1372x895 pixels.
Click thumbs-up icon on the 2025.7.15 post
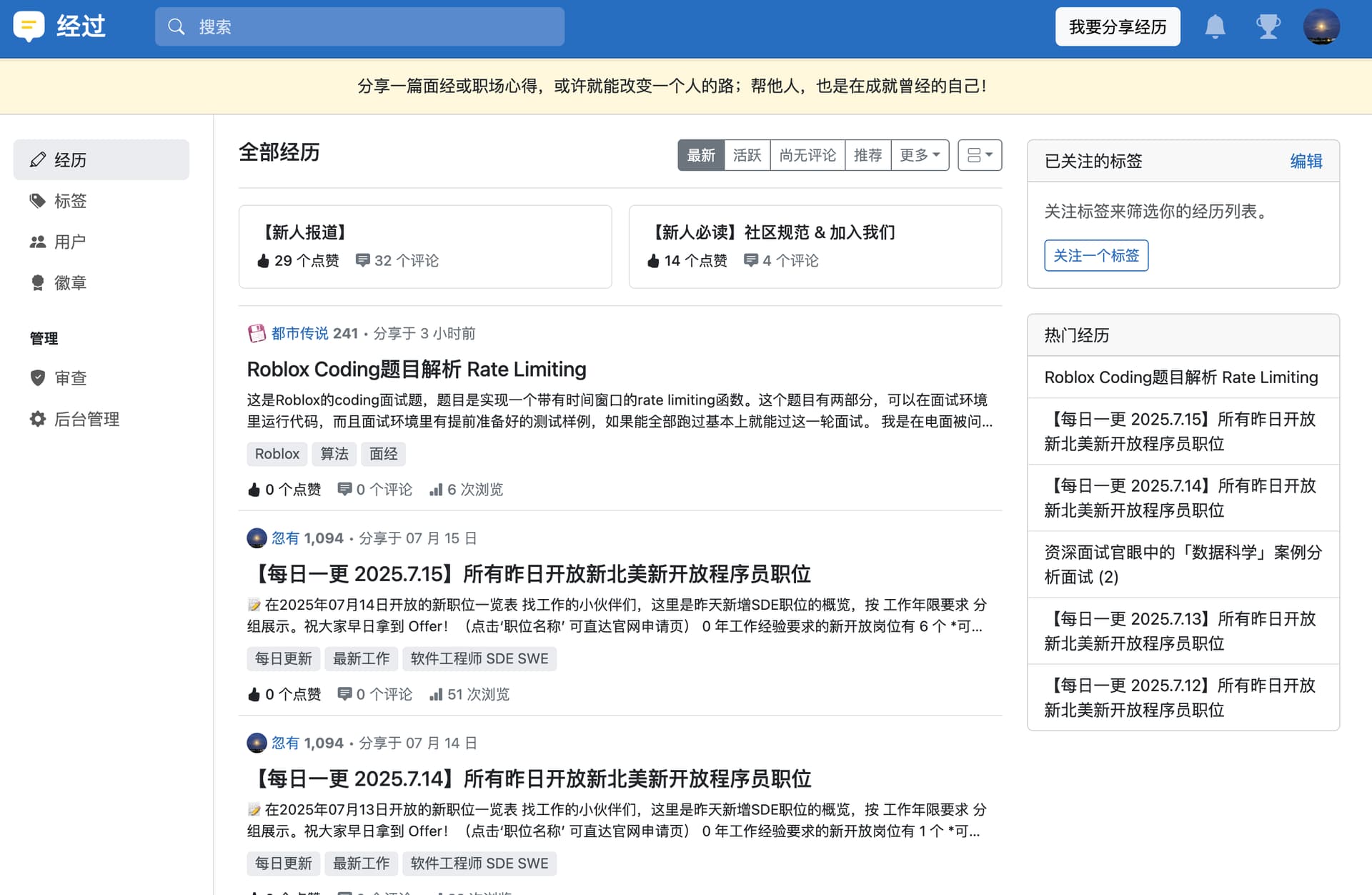(254, 695)
